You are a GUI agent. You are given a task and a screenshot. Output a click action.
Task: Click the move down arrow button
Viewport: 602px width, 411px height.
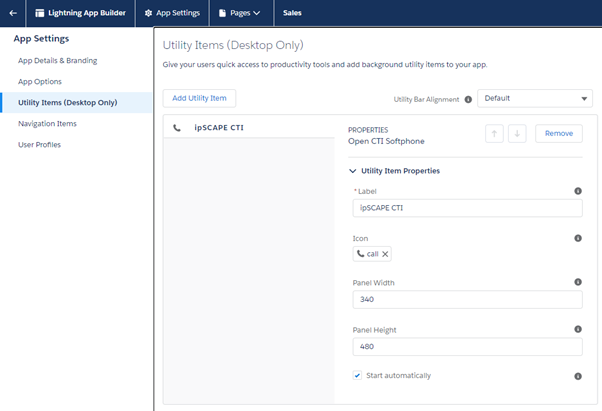coord(517,133)
